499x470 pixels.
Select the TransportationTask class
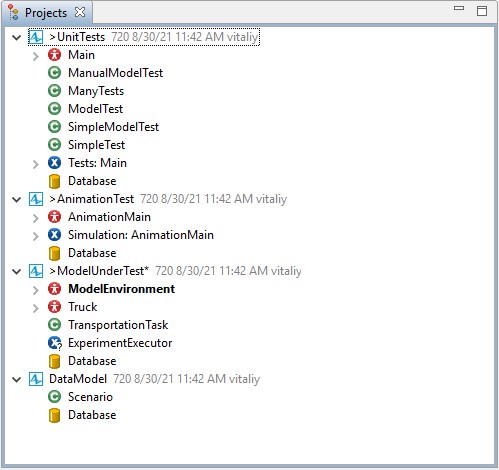pyautogui.click(x=118, y=325)
